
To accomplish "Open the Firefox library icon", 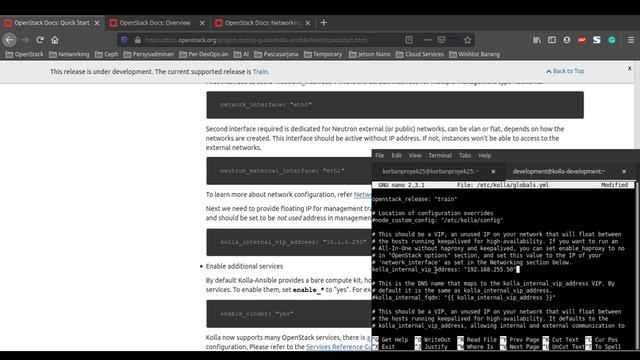I will click(537, 40).
